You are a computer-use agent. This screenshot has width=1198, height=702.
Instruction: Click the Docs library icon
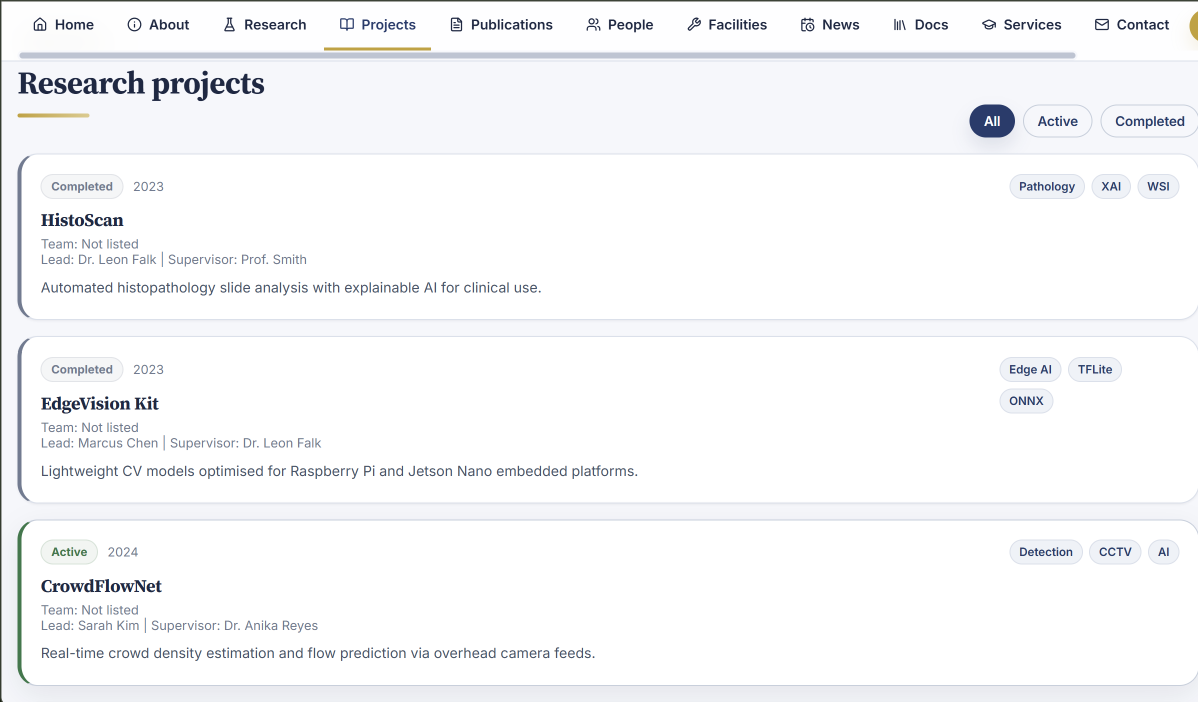(900, 24)
